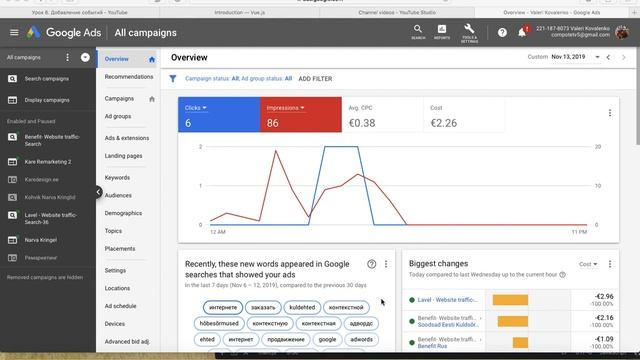The height and width of the screenshot is (360, 640).
Task: Open the hamburger main menu
Action: (x=14, y=33)
